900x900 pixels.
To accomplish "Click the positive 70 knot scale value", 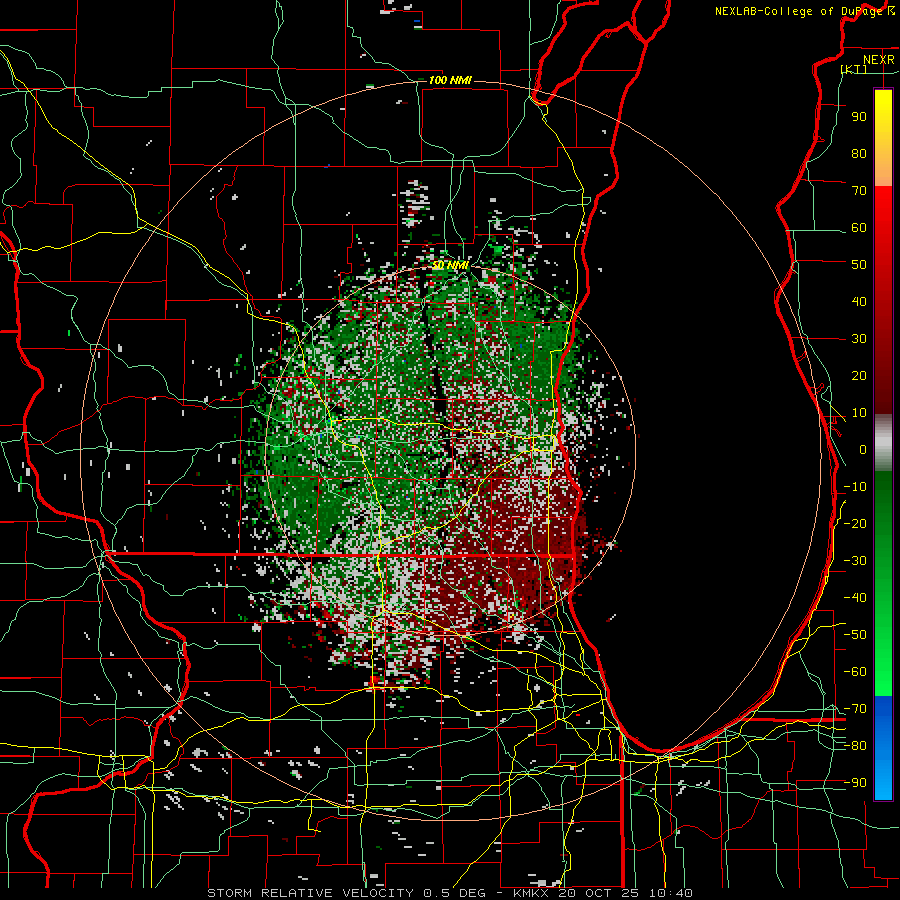I will (x=859, y=191).
